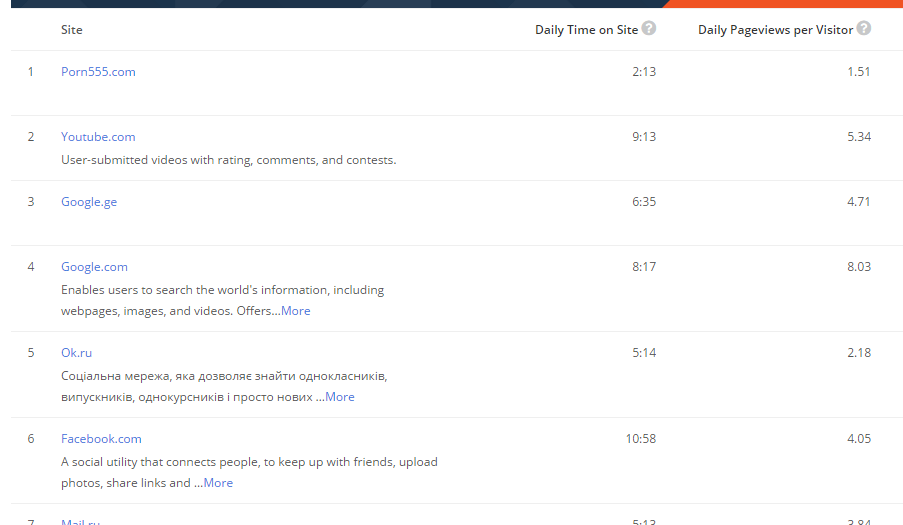
Task: Open help icon beside Daily Pageviews per Visitor
Action: pyautogui.click(x=863, y=28)
